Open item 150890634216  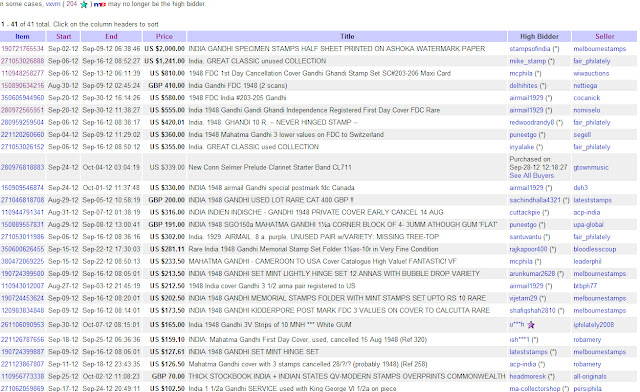[22, 85]
